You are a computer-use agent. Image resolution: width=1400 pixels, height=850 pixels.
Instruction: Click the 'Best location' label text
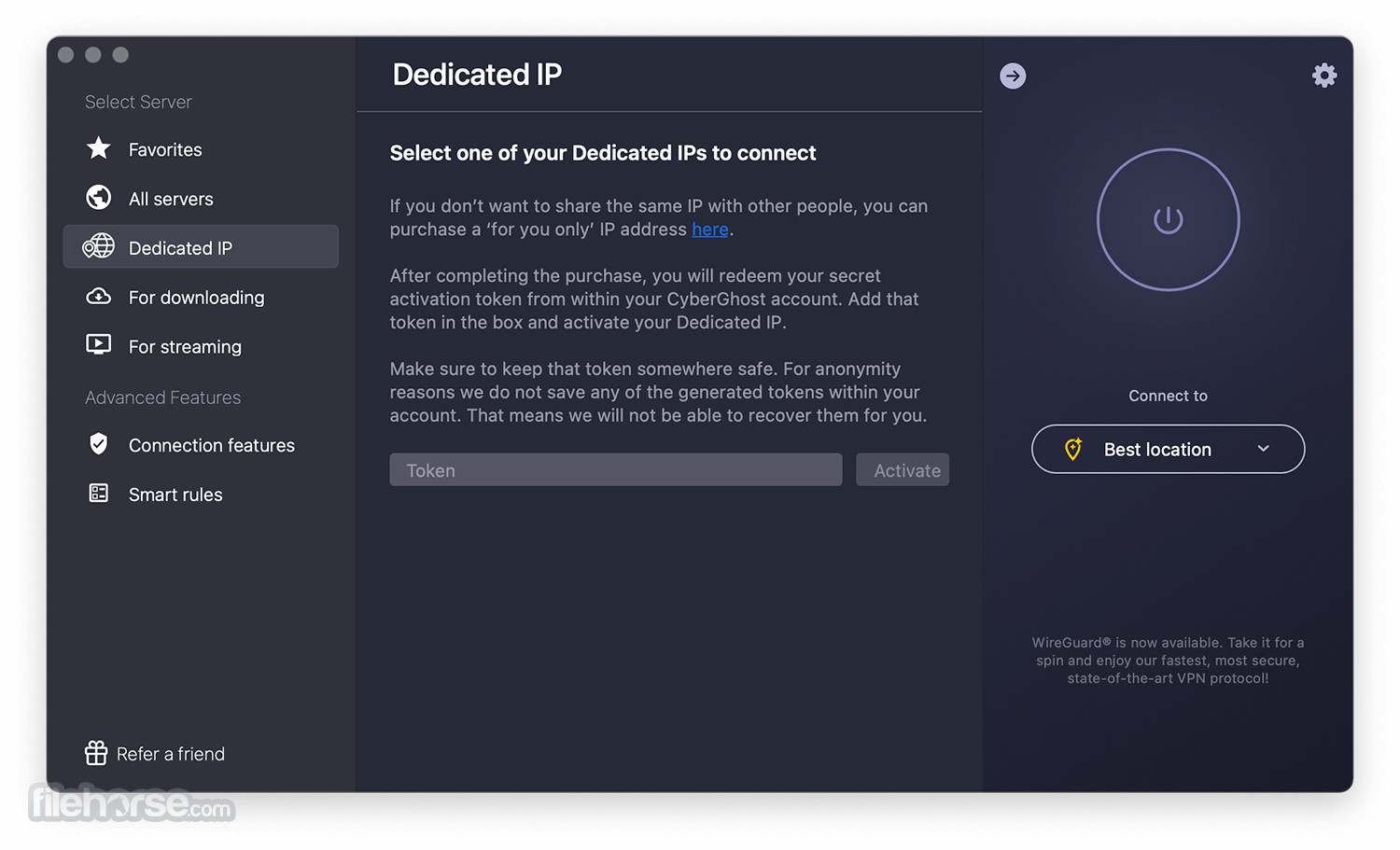1157,450
